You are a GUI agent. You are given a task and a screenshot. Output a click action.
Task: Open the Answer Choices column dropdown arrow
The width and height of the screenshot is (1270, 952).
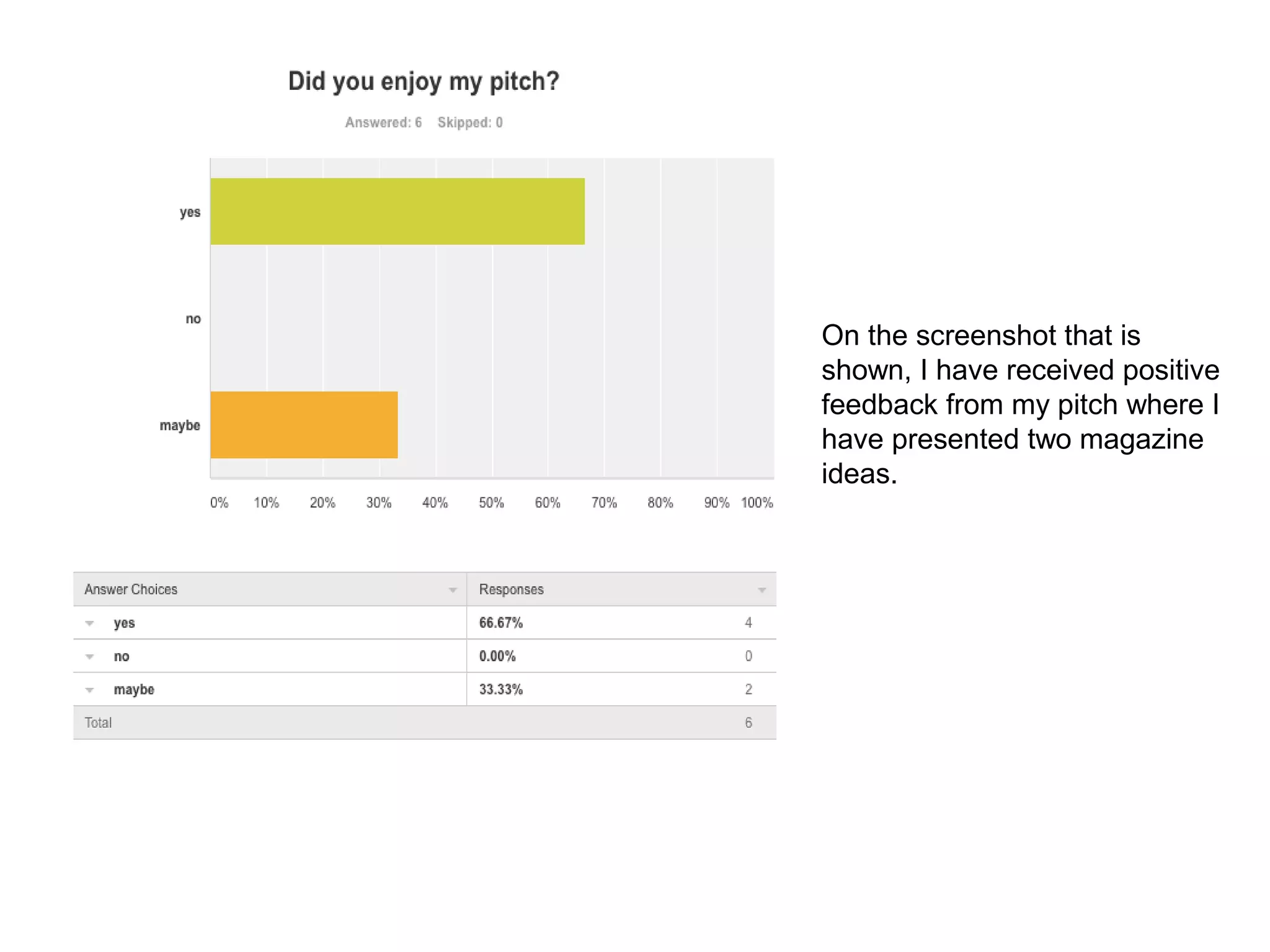click(453, 590)
